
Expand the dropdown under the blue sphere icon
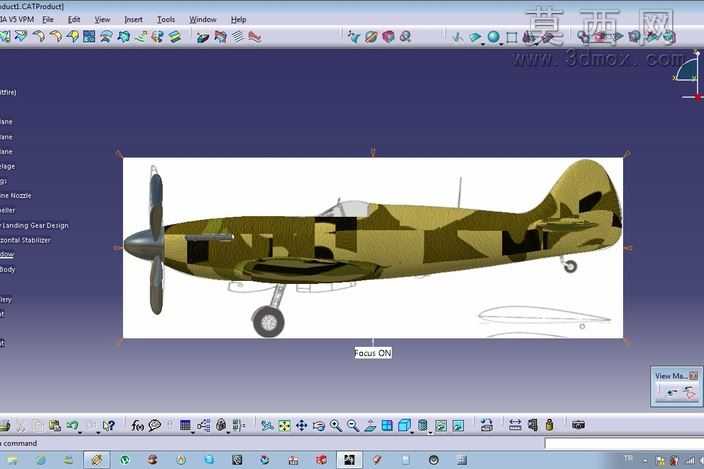501,44
